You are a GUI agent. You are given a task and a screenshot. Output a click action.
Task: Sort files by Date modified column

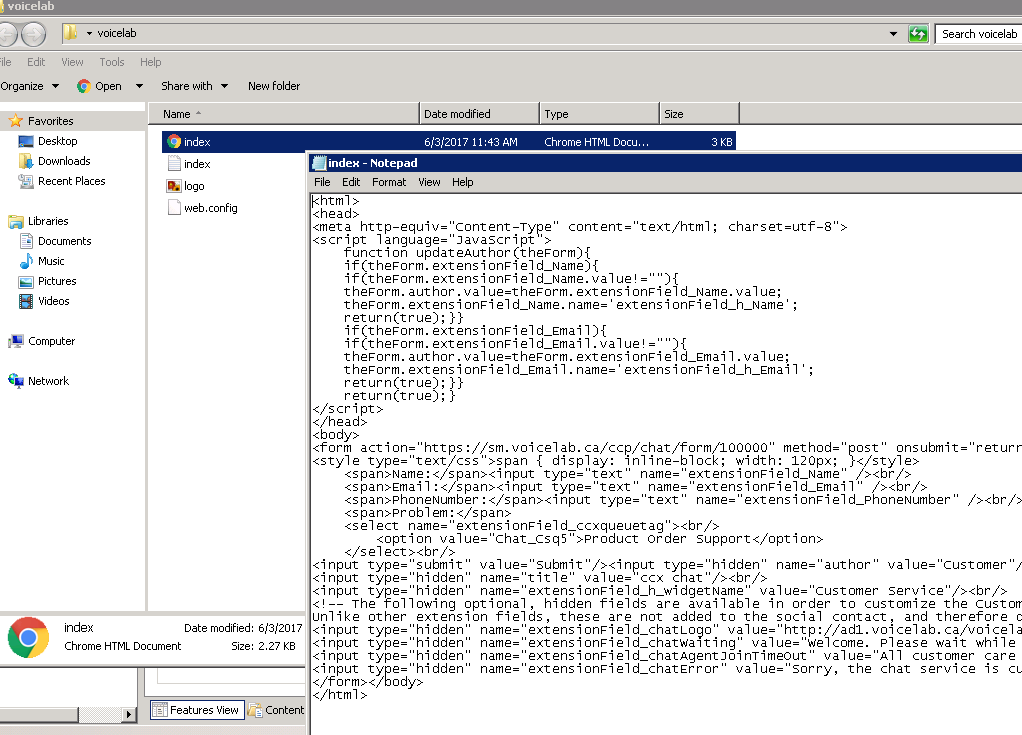point(479,113)
